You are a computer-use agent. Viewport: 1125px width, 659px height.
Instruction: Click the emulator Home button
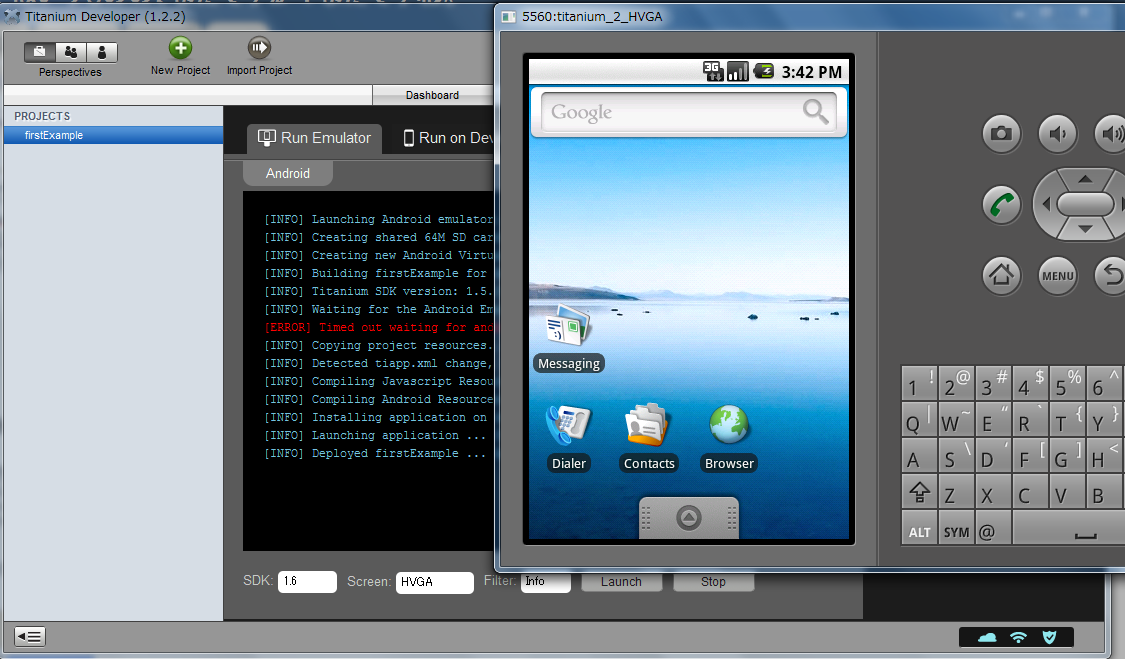[x=1001, y=275]
